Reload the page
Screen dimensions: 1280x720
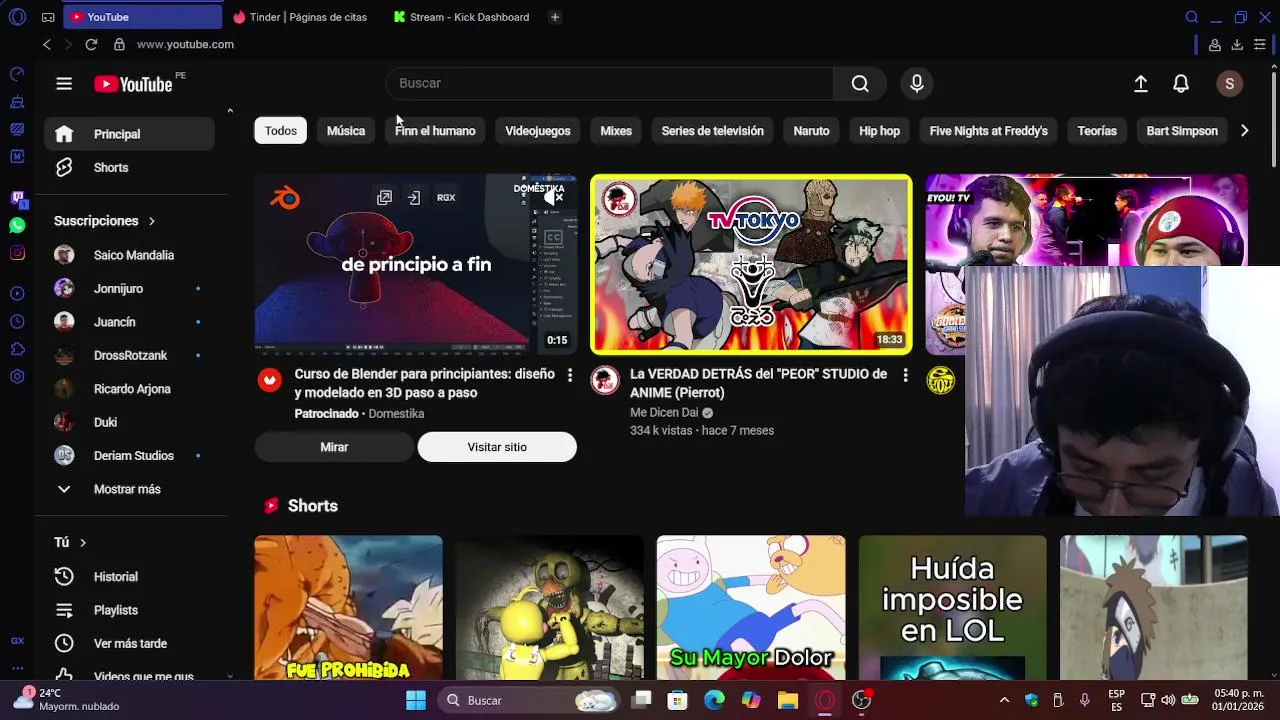coord(91,44)
